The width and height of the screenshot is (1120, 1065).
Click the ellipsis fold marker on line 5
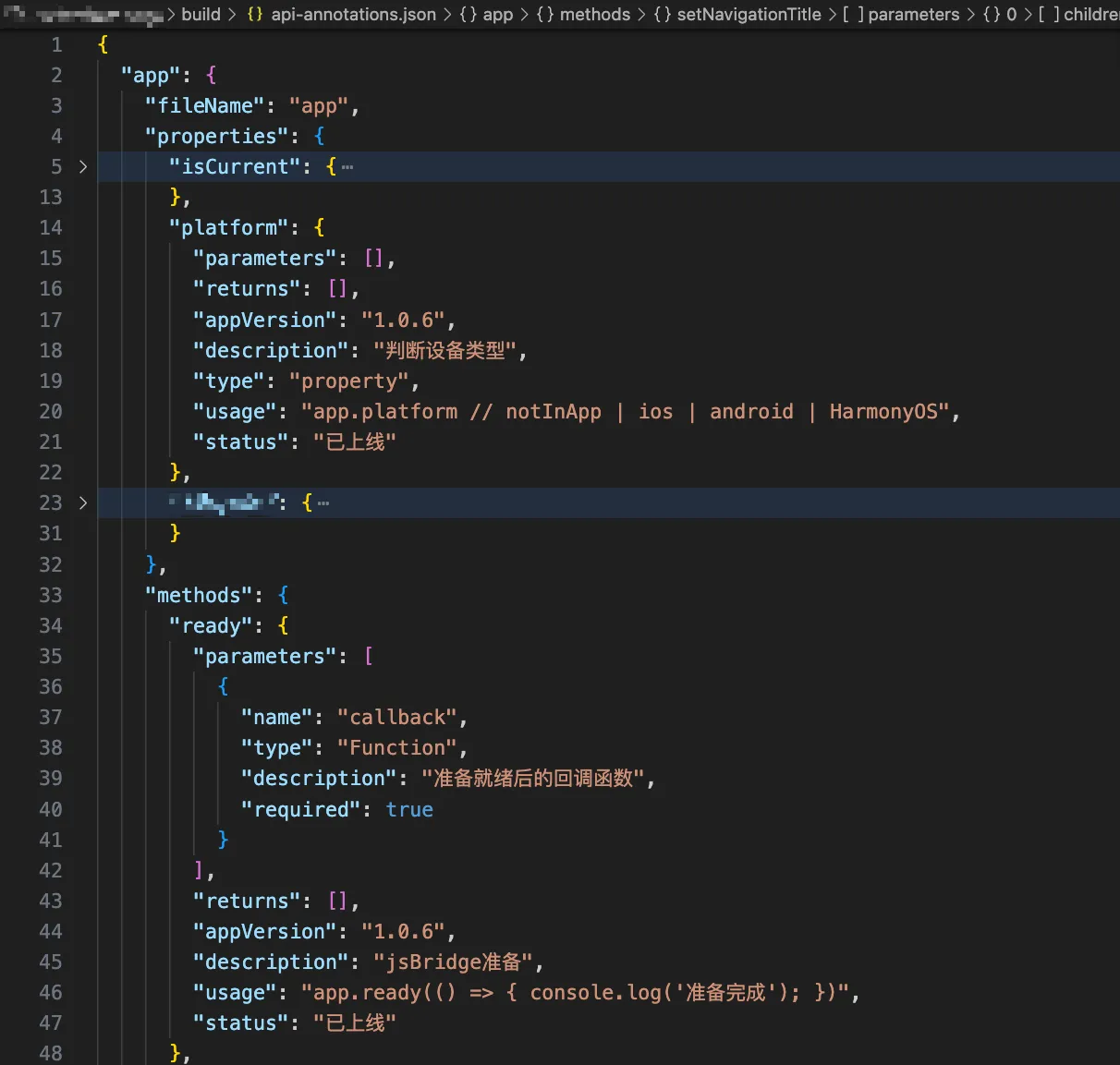[347, 166]
